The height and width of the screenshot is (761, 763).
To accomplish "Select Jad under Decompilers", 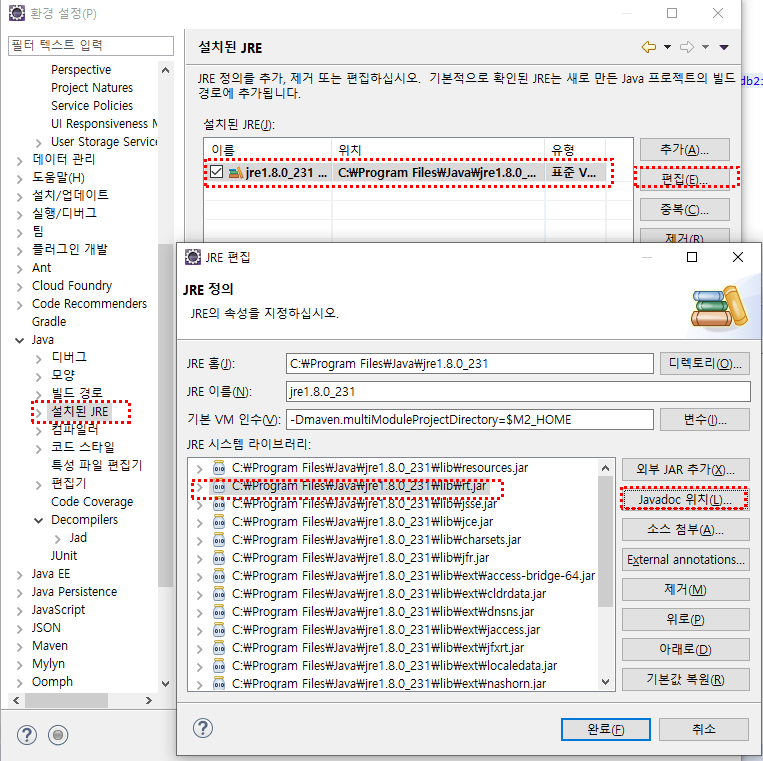I will coord(78,538).
